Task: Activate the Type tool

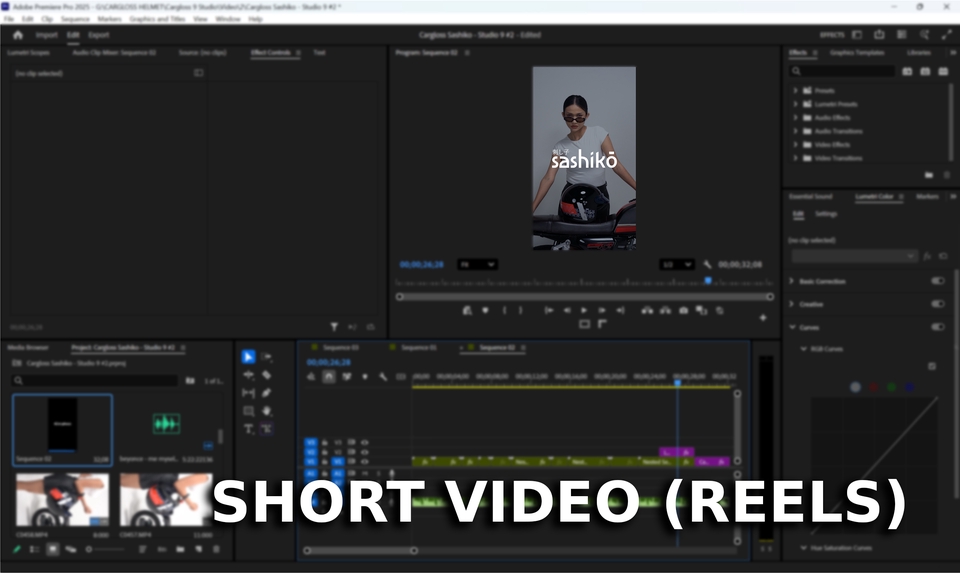Action: pyautogui.click(x=248, y=429)
